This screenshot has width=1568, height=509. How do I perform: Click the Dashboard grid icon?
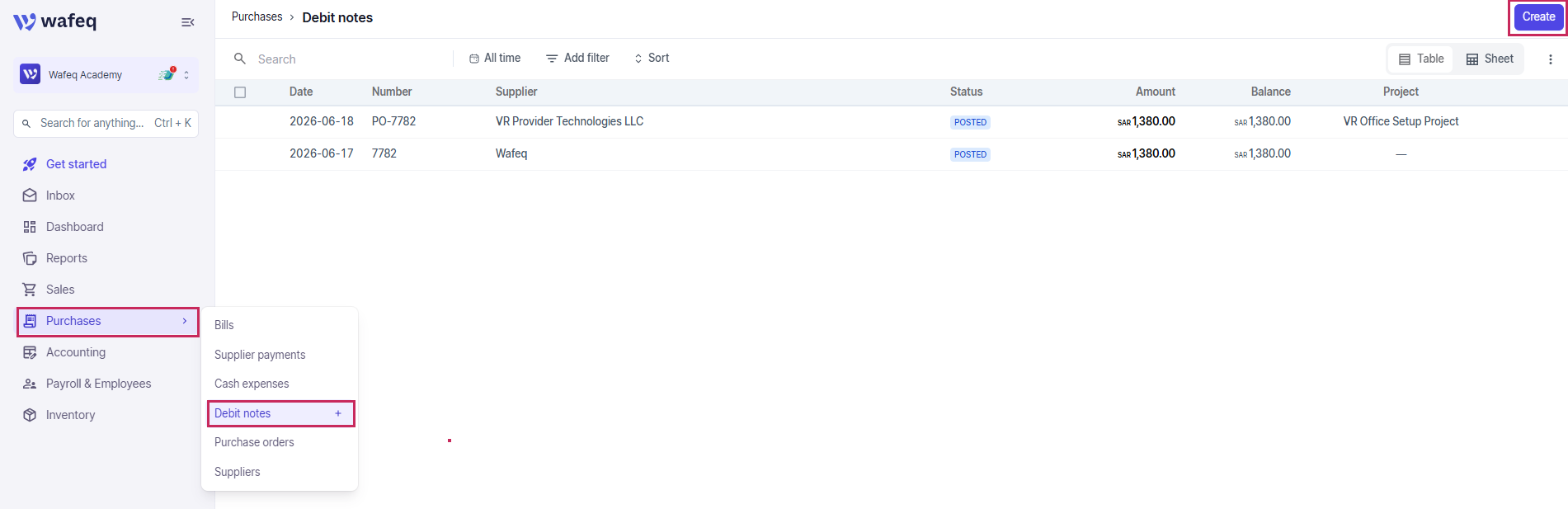click(x=30, y=227)
